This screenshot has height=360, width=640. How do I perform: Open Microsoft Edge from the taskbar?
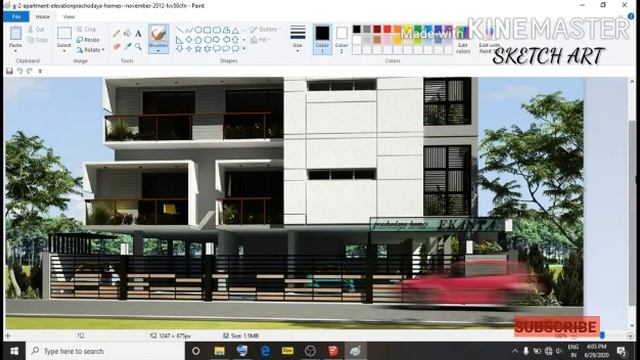tap(265, 351)
